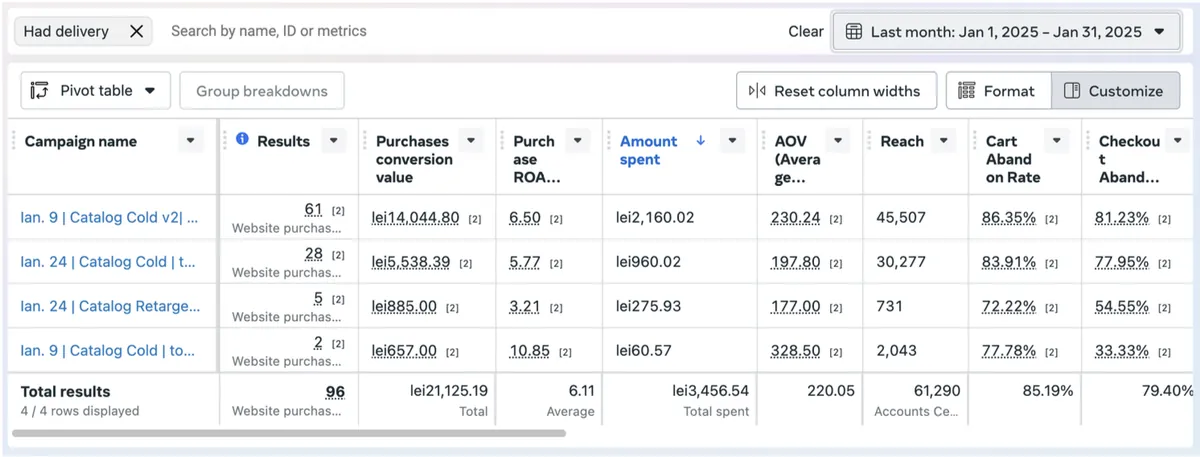Clear all filters with the Clear link
The image size is (1200, 457).
point(806,31)
